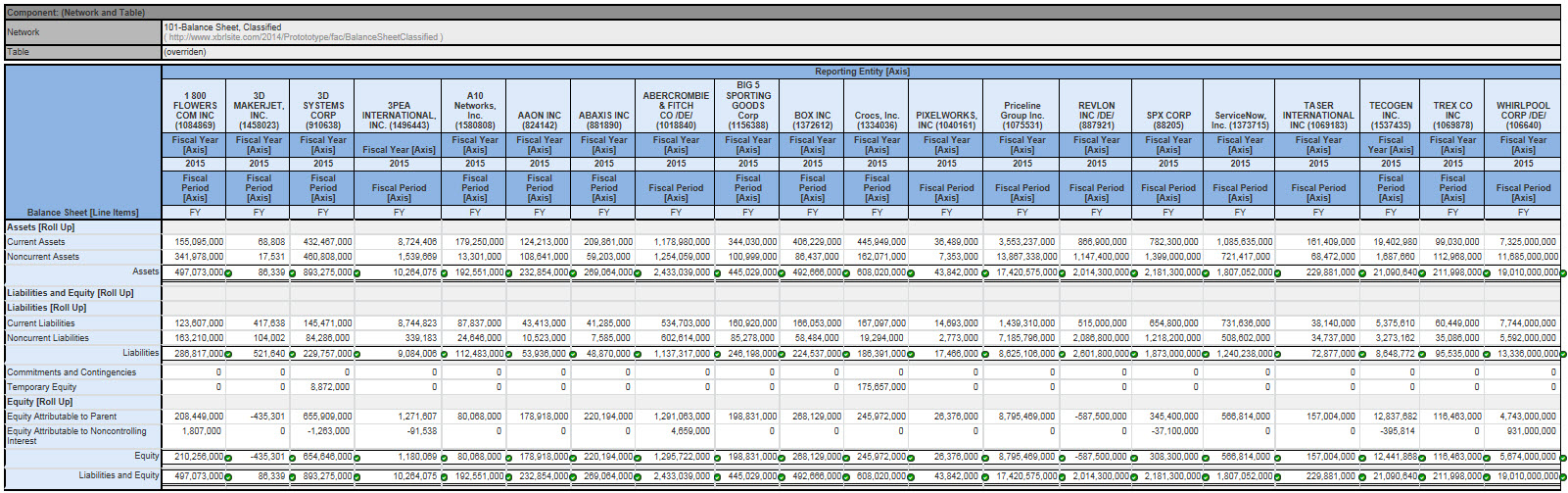Click check icon by Whirlpool Equity total 5,674,000,000
This screenshot has width=1568, height=493.
pos(1561,458)
